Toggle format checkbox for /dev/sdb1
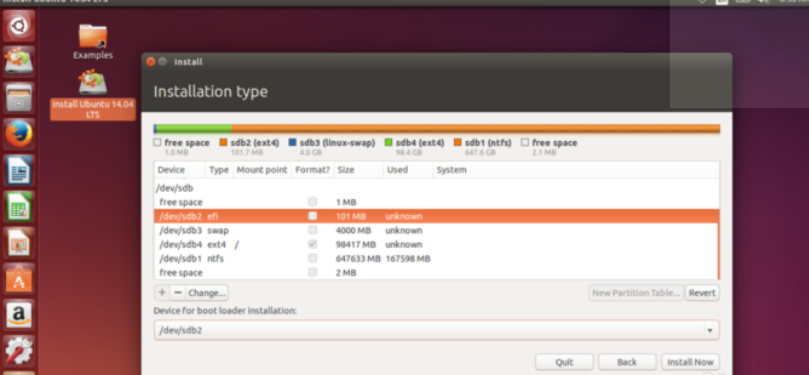809x375 pixels. 313,258
